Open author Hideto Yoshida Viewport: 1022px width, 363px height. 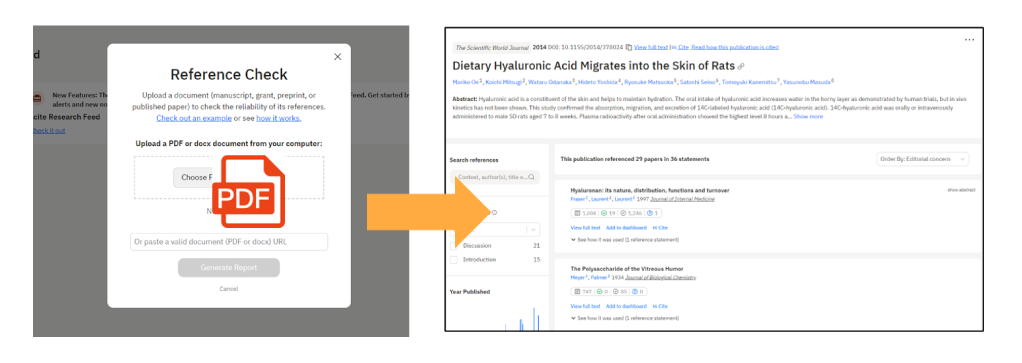click(x=599, y=82)
